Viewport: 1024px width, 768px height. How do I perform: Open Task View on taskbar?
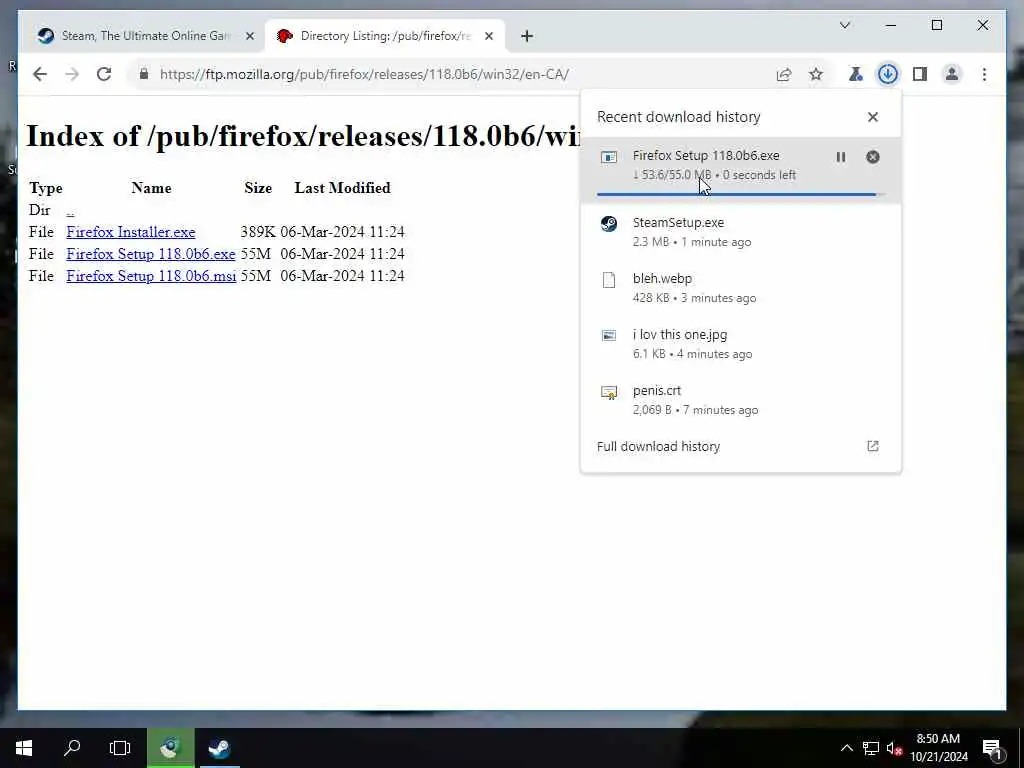(x=120, y=748)
